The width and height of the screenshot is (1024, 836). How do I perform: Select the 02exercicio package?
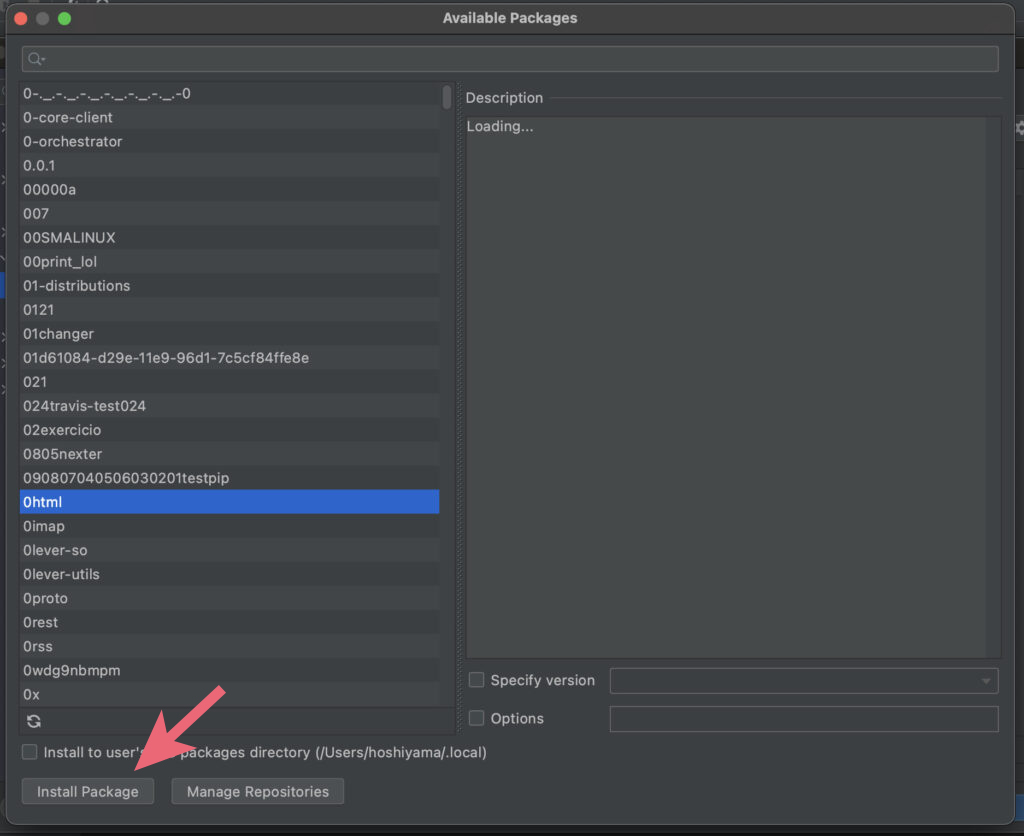point(229,430)
